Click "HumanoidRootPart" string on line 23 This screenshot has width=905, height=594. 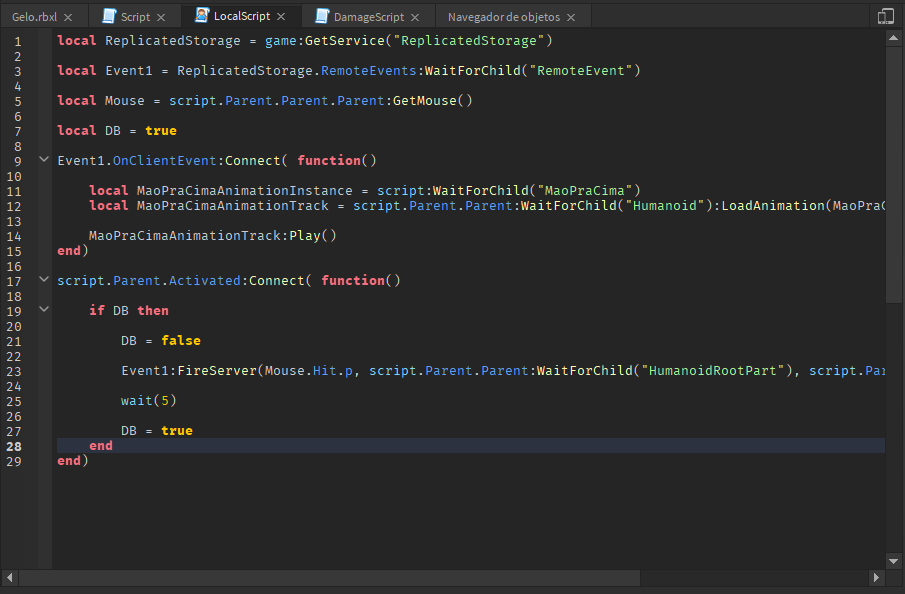coord(713,371)
